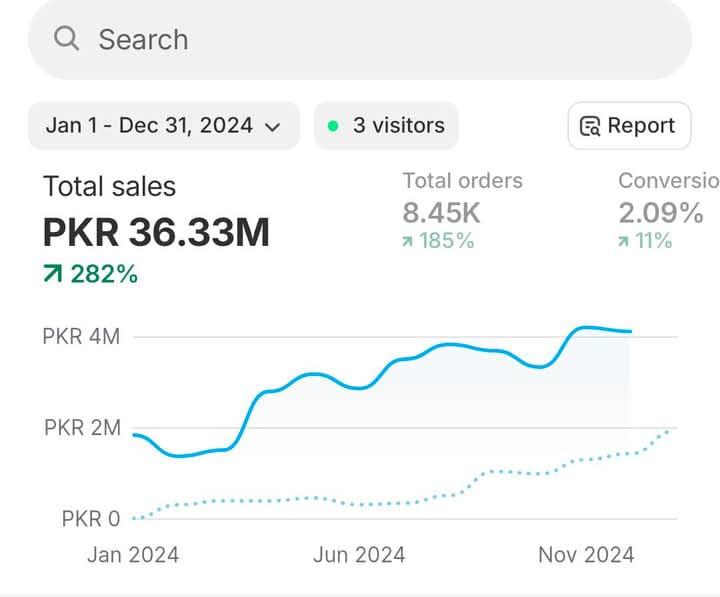Click the Nov 2024 axis label

586,555
